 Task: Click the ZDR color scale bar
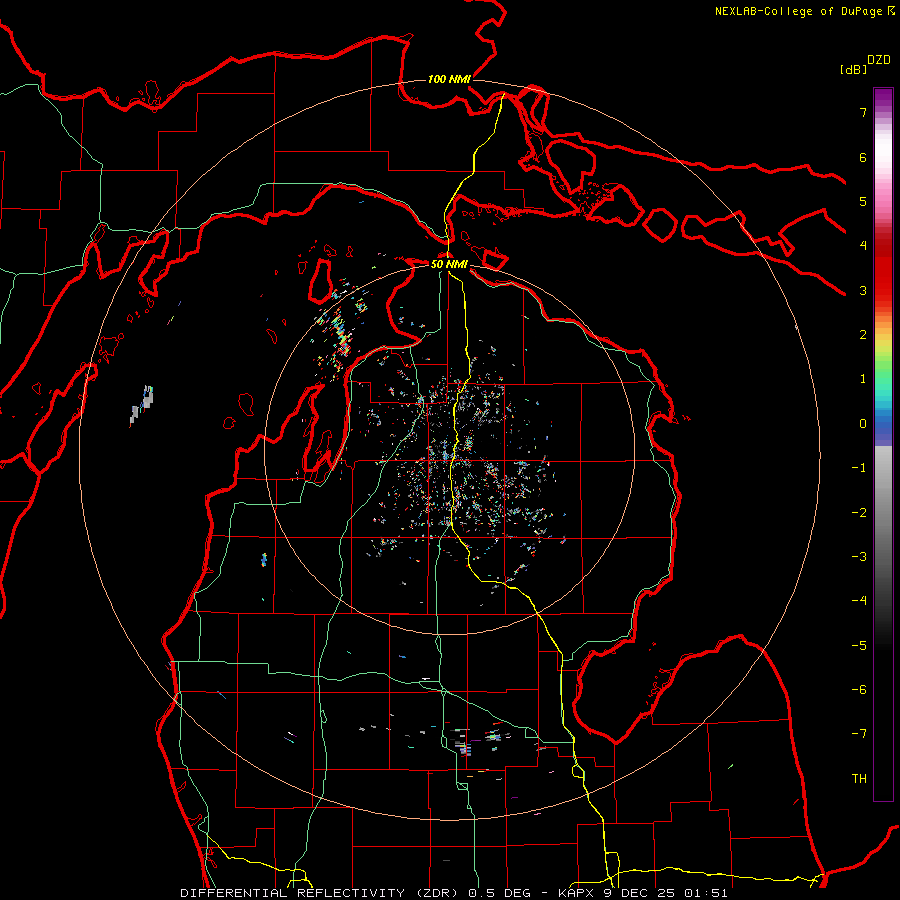tap(883, 444)
